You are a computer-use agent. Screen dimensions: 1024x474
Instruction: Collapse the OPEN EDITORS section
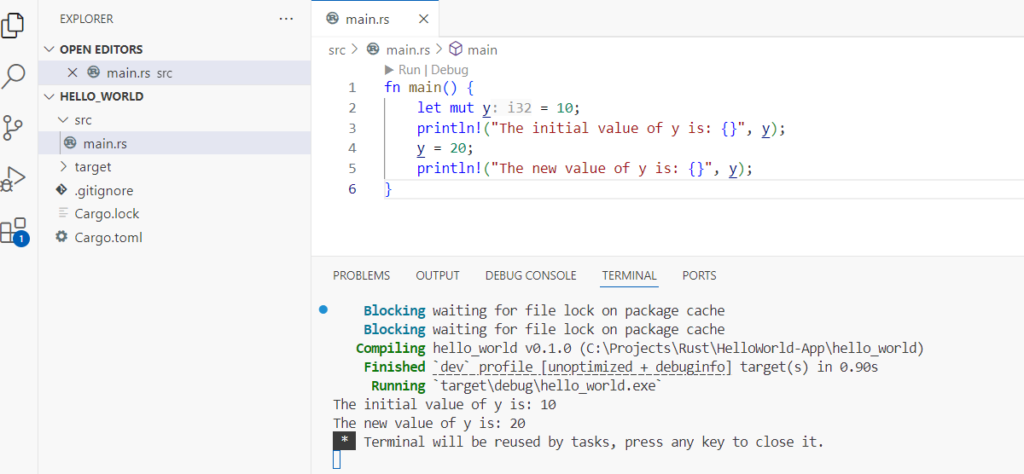click(49, 50)
